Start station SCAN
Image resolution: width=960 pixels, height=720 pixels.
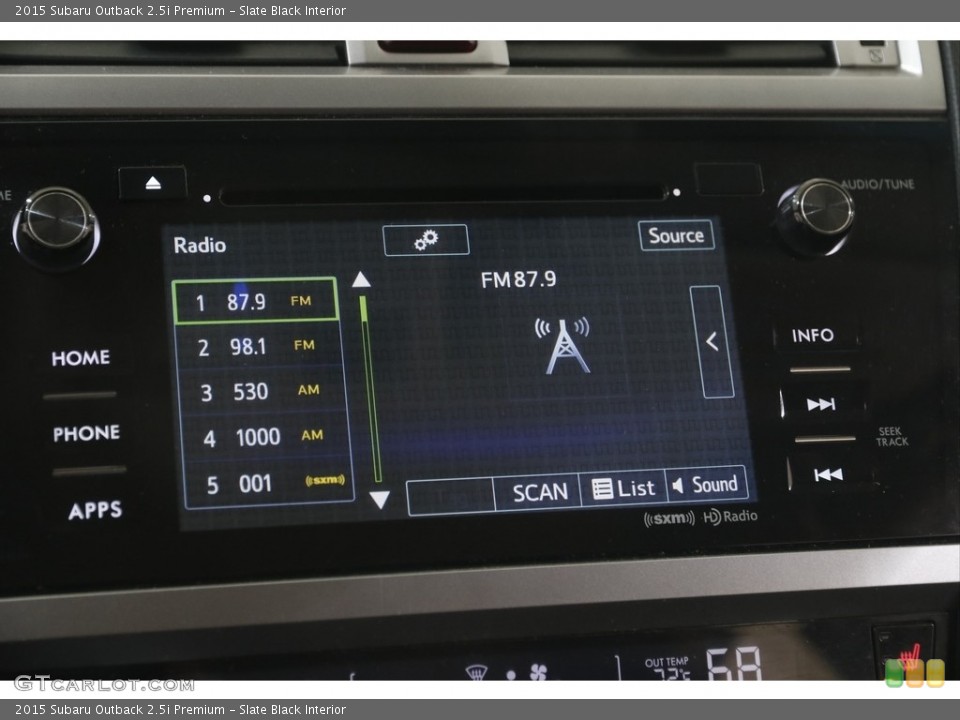tap(537, 492)
